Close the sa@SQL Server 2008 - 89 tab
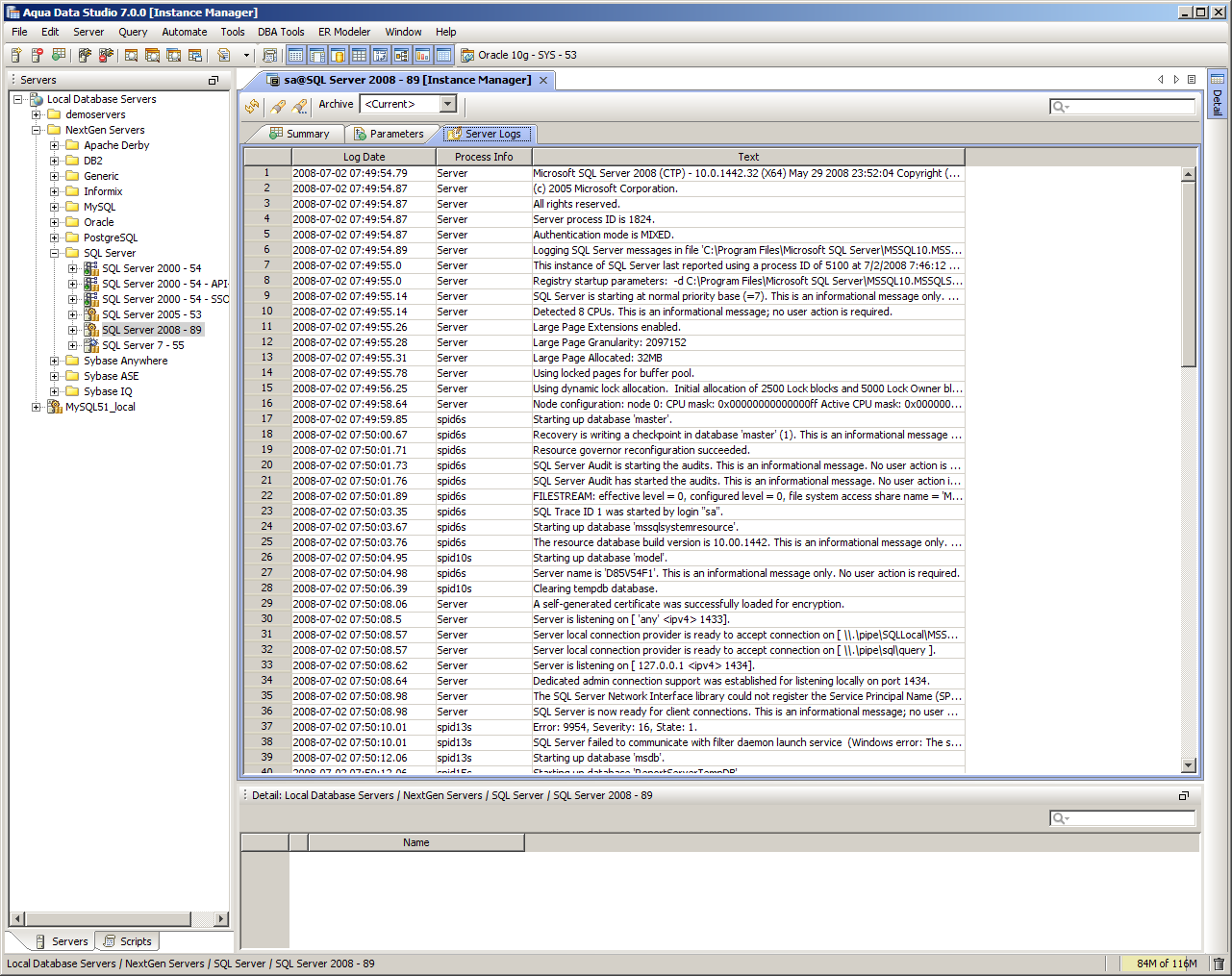This screenshot has width=1232, height=976. pyautogui.click(x=543, y=81)
